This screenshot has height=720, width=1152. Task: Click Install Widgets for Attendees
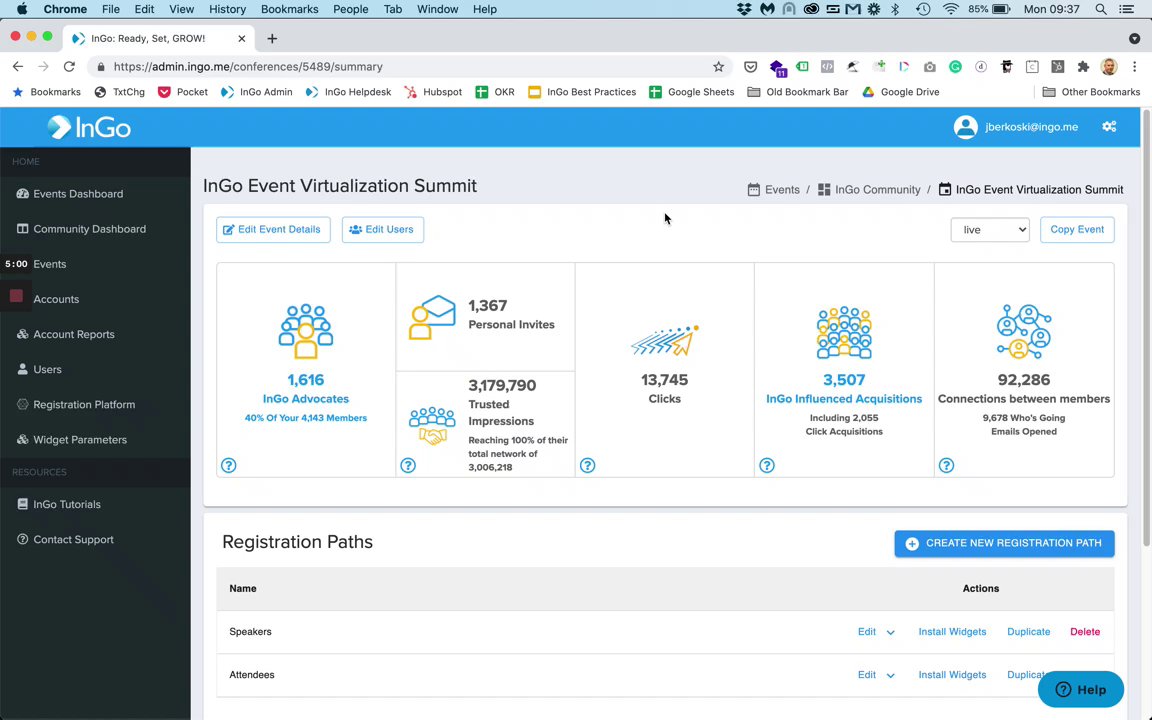click(952, 675)
